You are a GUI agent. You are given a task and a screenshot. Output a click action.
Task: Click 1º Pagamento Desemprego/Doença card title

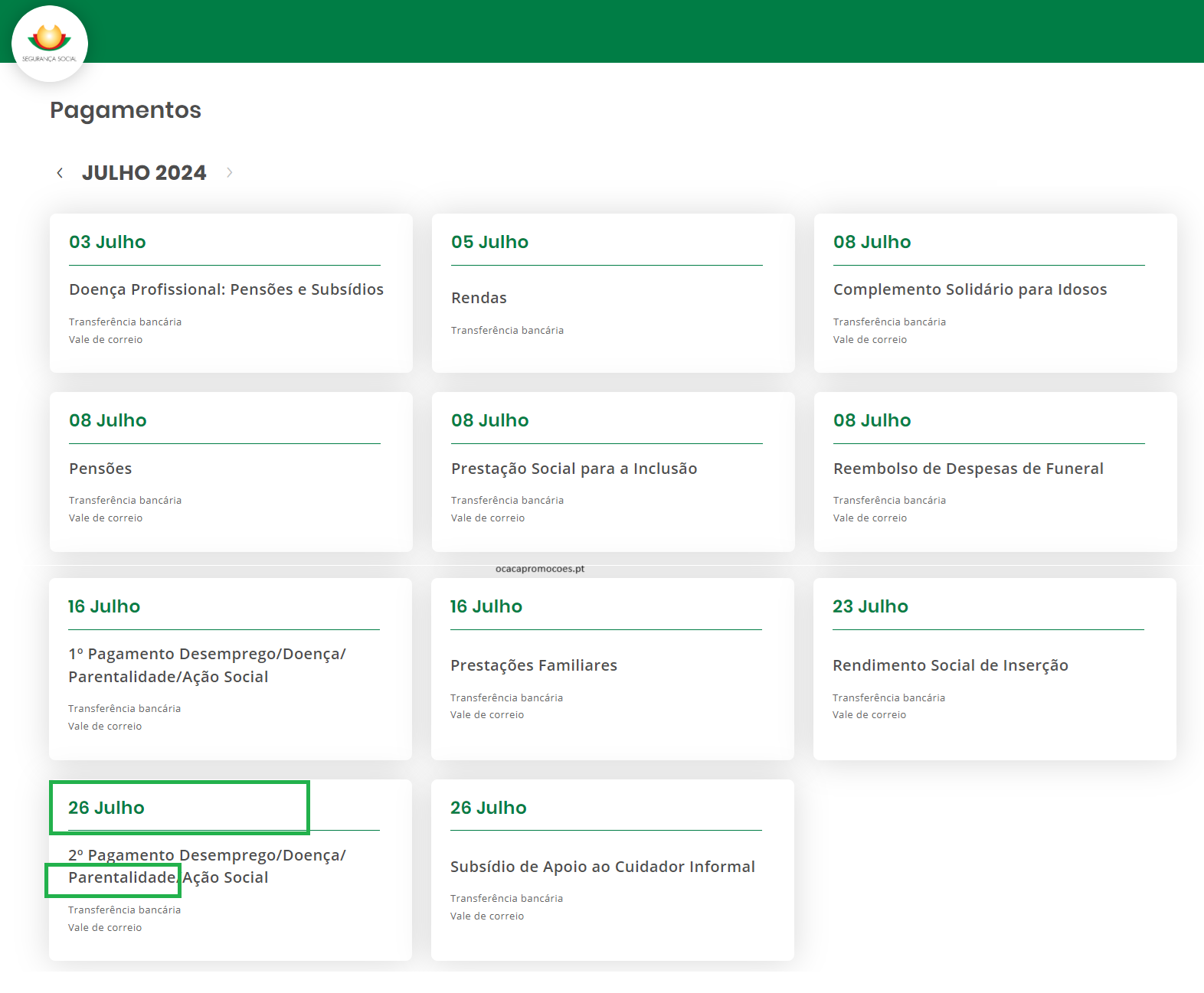tap(207, 665)
